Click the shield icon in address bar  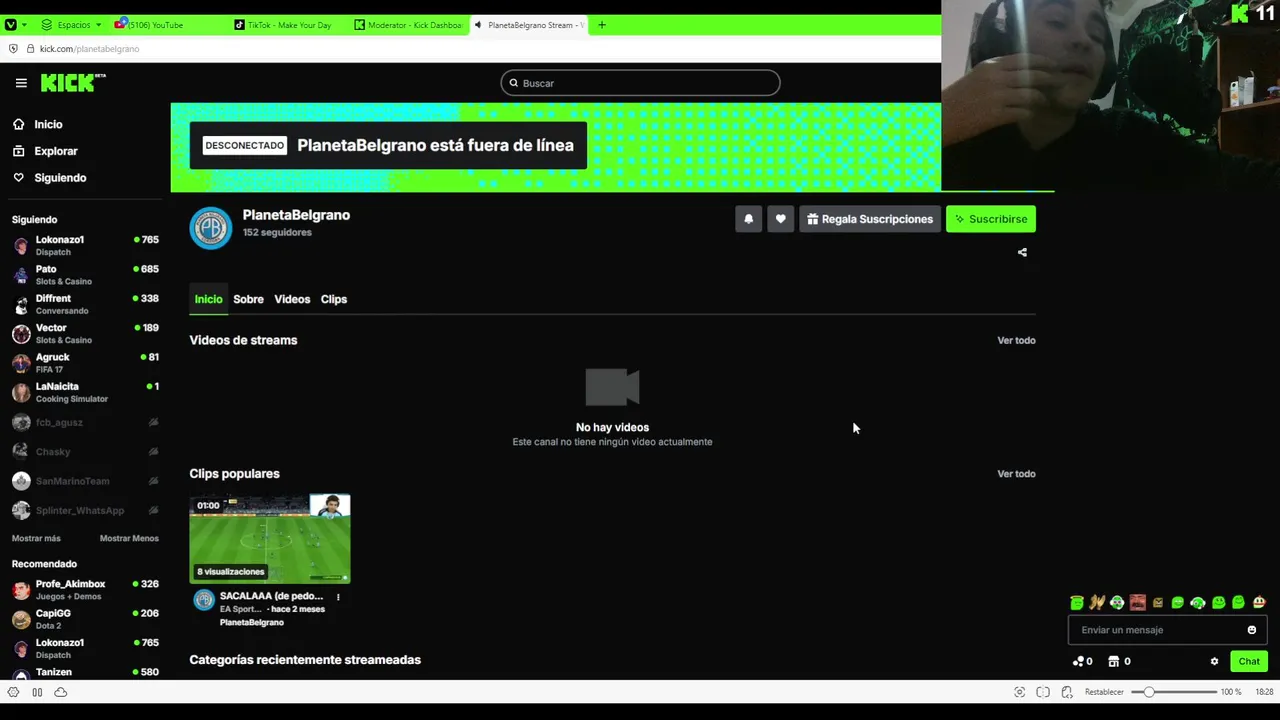tap(13, 49)
